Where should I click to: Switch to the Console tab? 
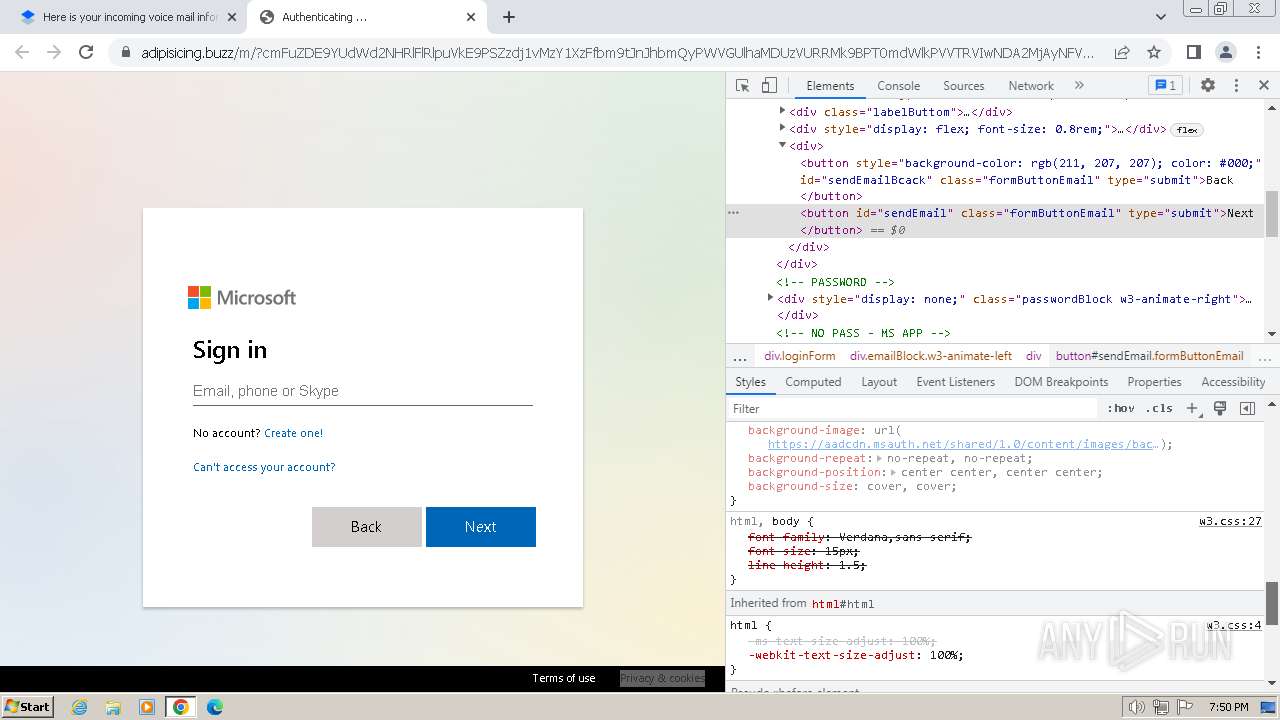[x=898, y=86]
